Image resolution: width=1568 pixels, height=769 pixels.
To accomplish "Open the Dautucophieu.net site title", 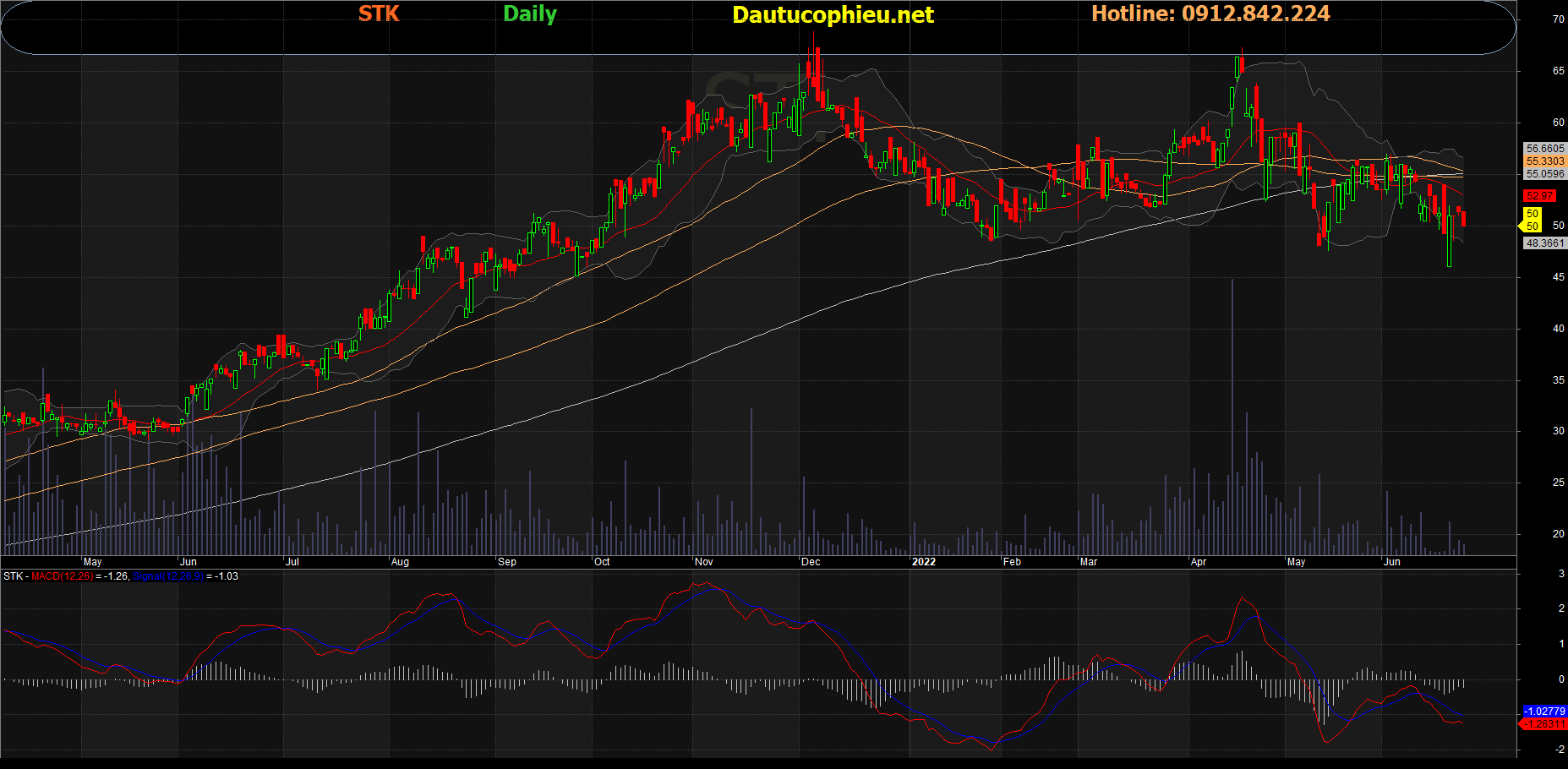I will tap(833, 15).
